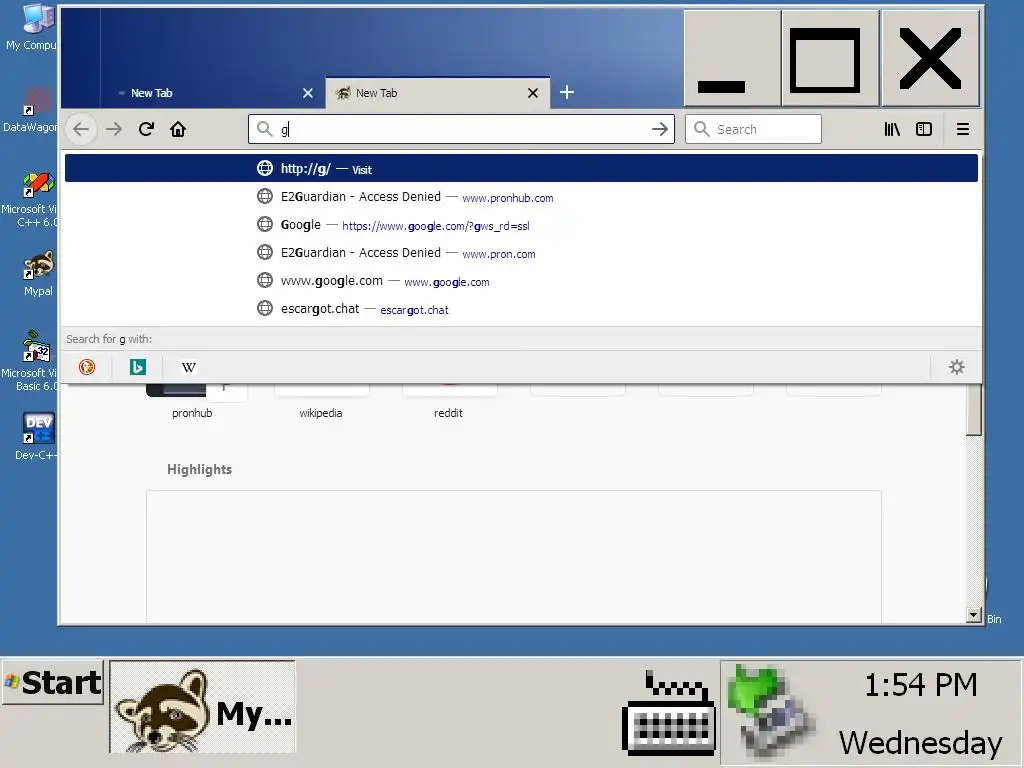Click the 1:54 PM clock

point(920,685)
